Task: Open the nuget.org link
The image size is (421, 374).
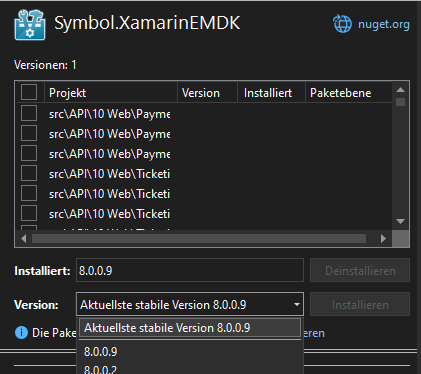Action: pos(383,24)
